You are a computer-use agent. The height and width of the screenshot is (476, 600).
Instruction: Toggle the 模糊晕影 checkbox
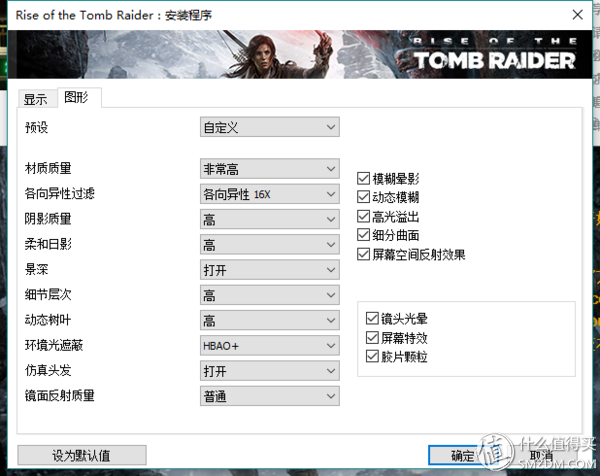click(x=363, y=178)
